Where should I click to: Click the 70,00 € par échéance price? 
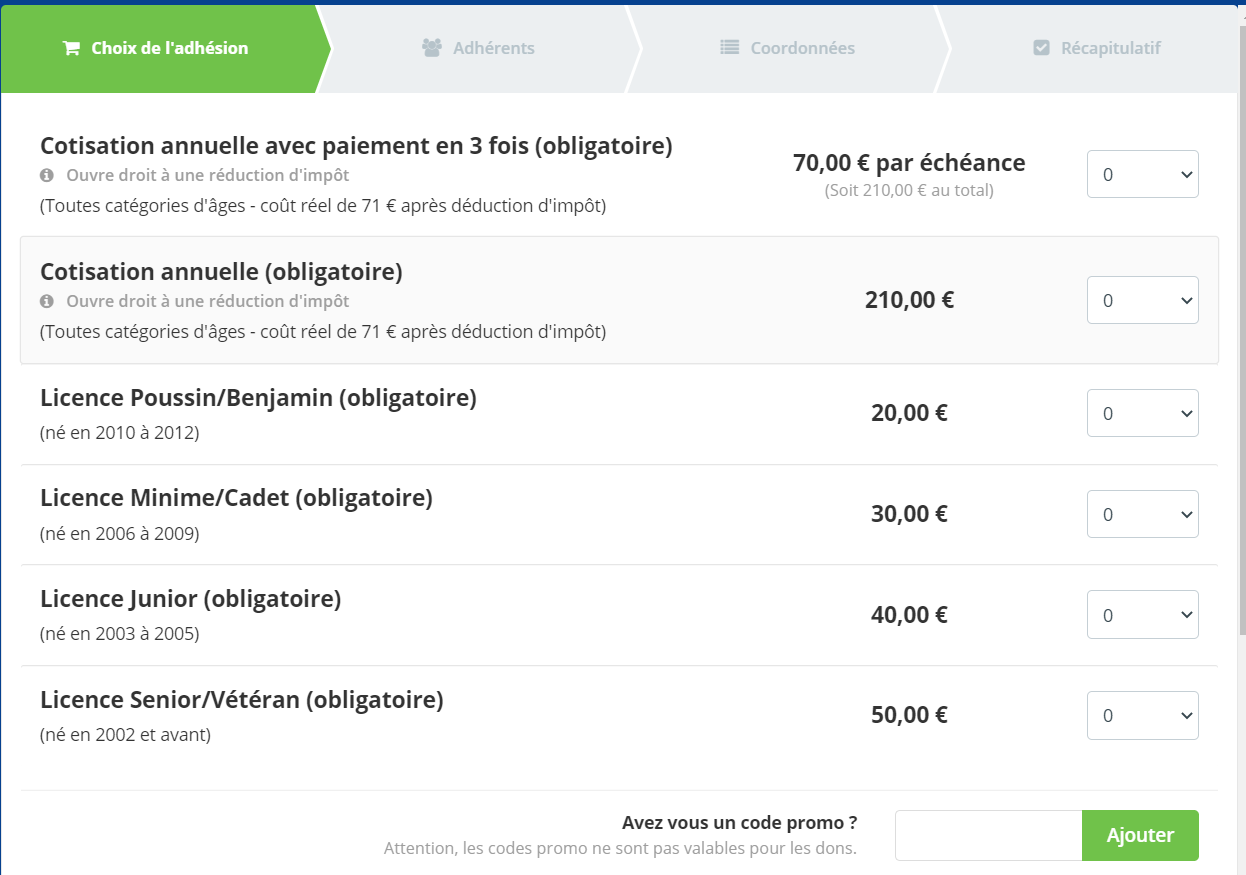coord(909,162)
